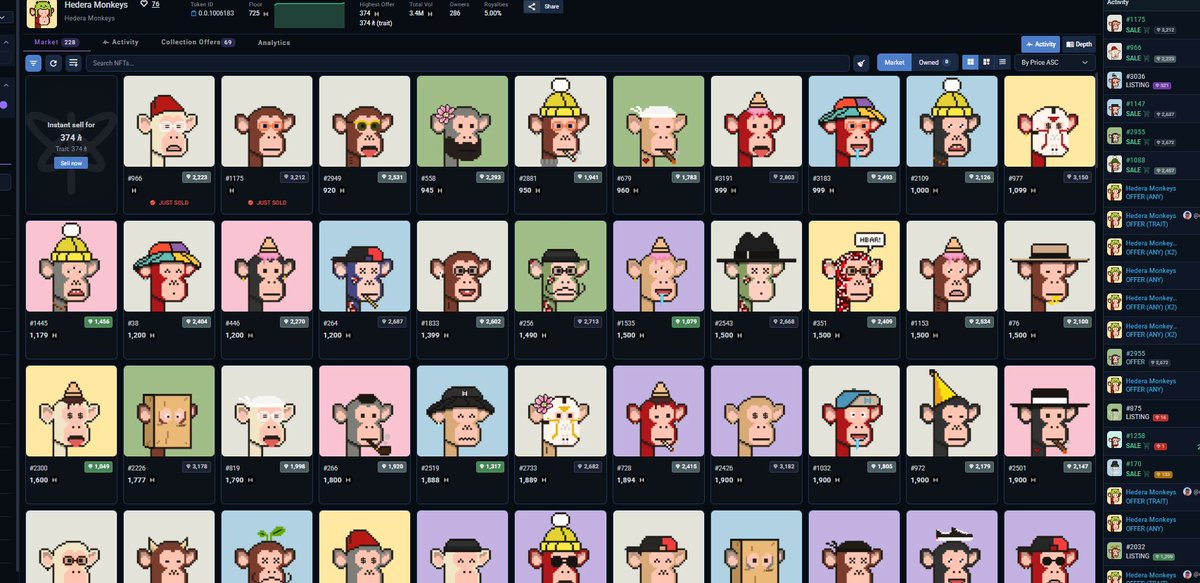Click the Hedera Monkeys subtitle link
The image size is (1200, 583).
tap(89, 18)
